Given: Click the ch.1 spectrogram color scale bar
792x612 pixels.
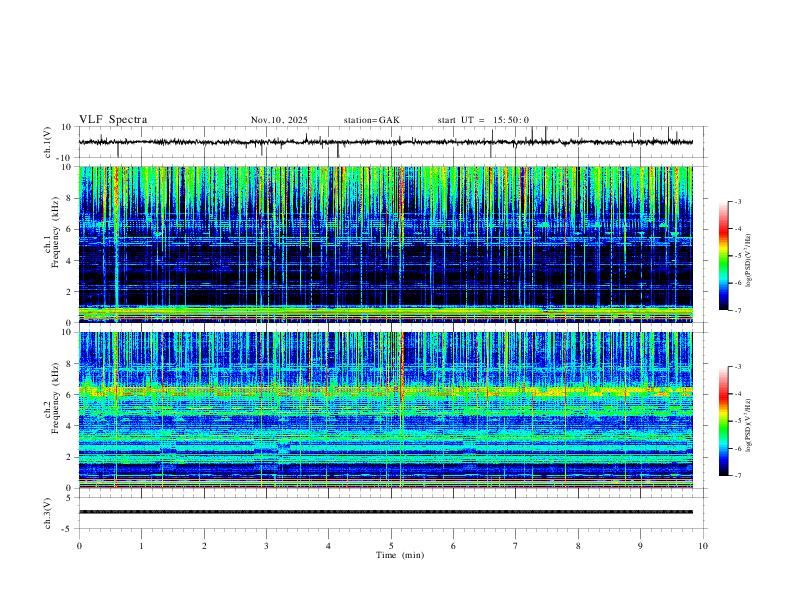Looking at the screenshot, I should [724, 256].
